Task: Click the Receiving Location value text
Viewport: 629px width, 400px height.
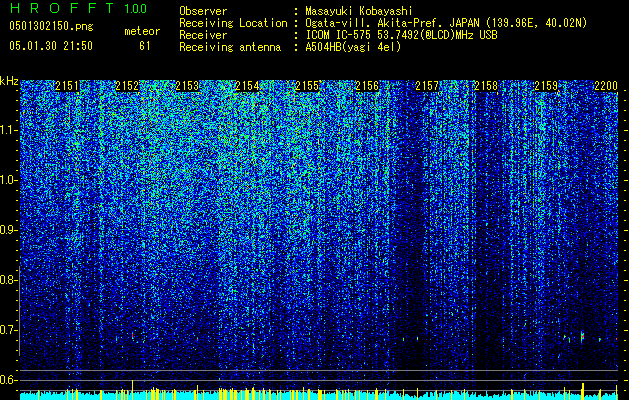Action: tap(446, 23)
